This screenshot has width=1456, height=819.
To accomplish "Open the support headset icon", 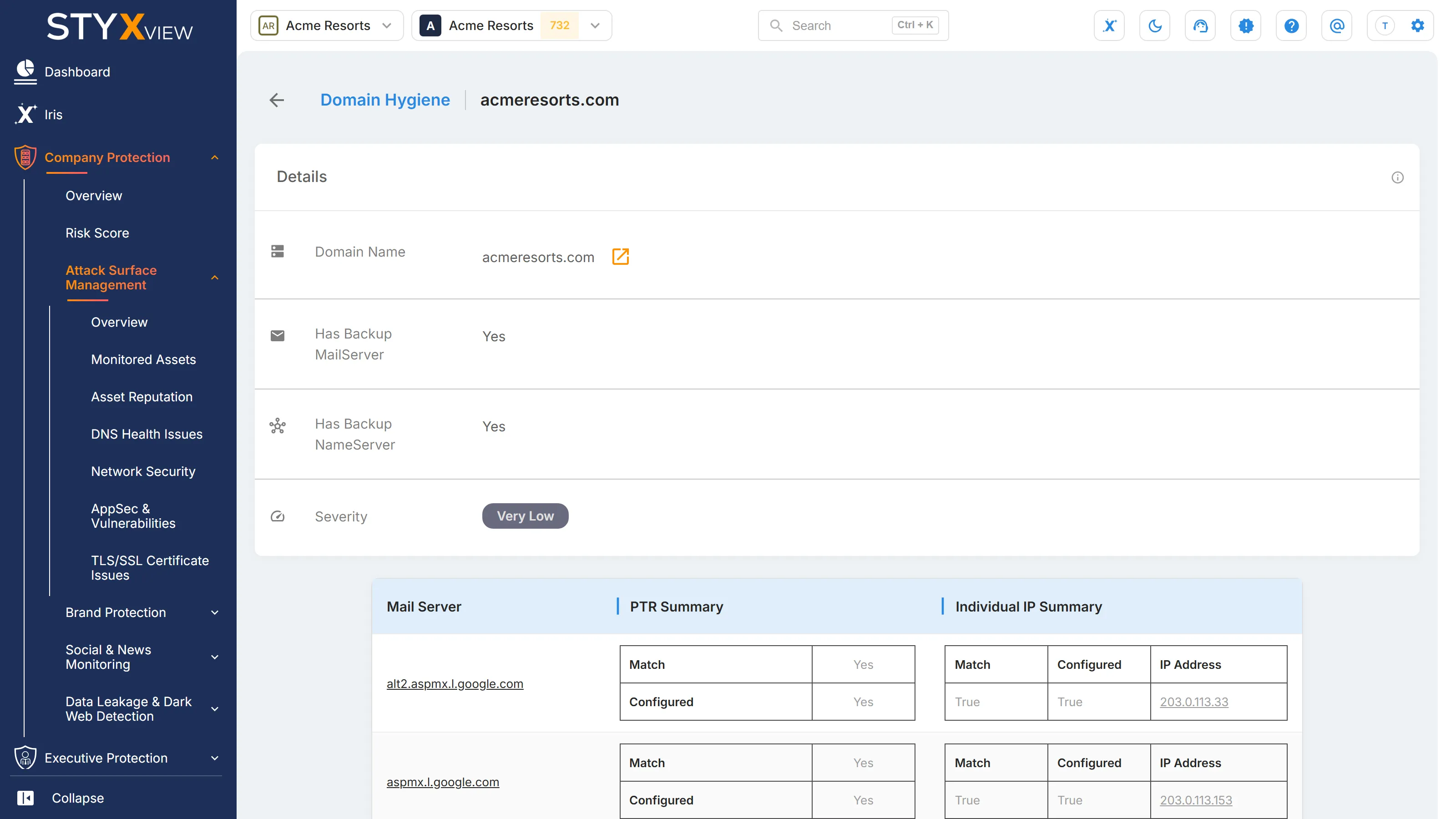I will 1200,25.
